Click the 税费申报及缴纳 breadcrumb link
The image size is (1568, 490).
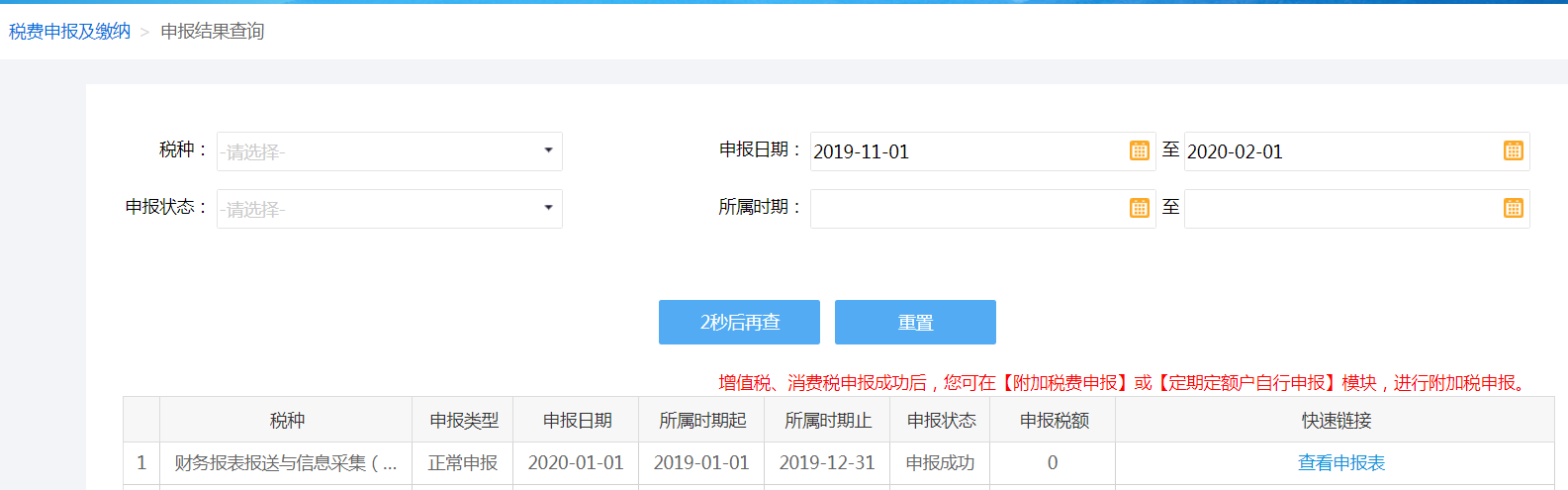pos(69,32)
